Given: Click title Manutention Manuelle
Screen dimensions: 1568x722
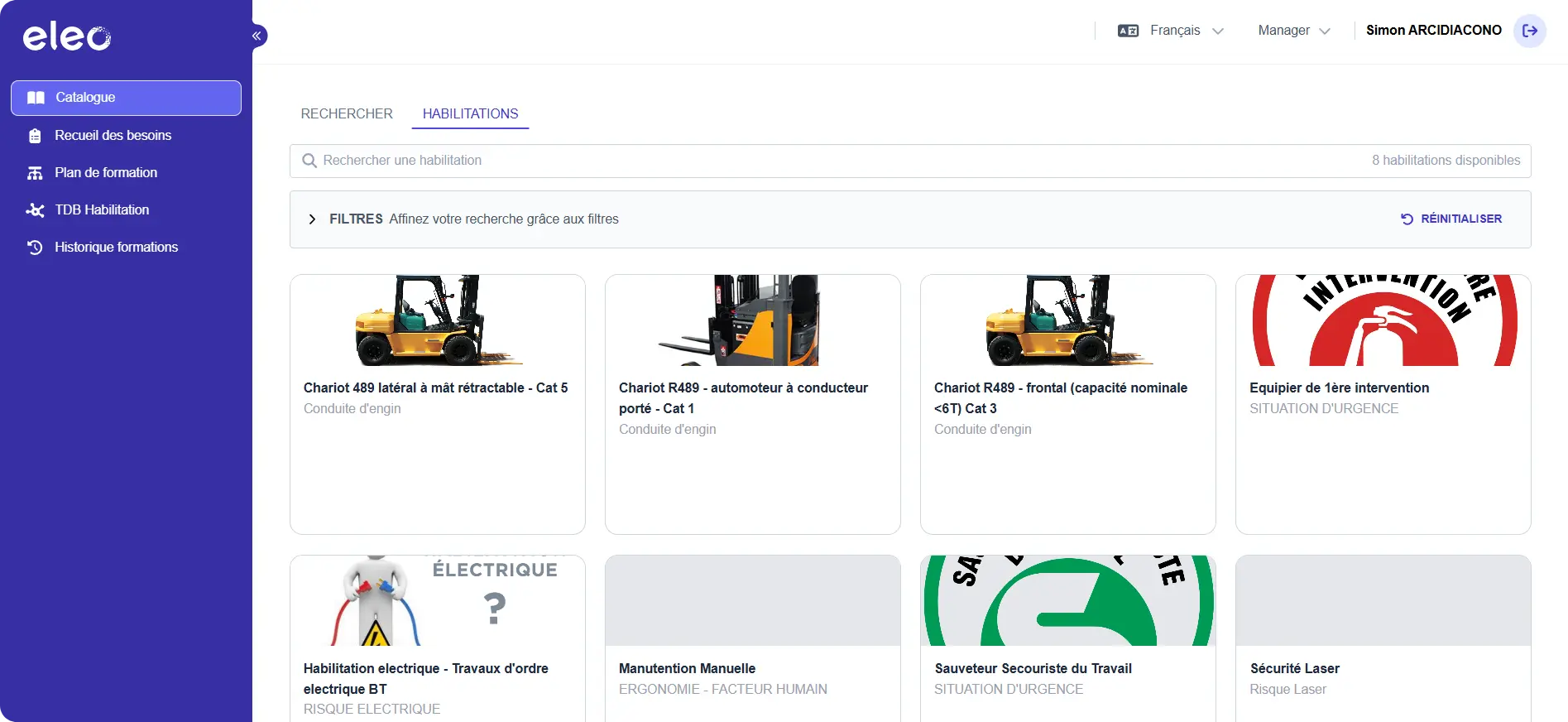Looking at the screenshot, I should click(687, 669).
